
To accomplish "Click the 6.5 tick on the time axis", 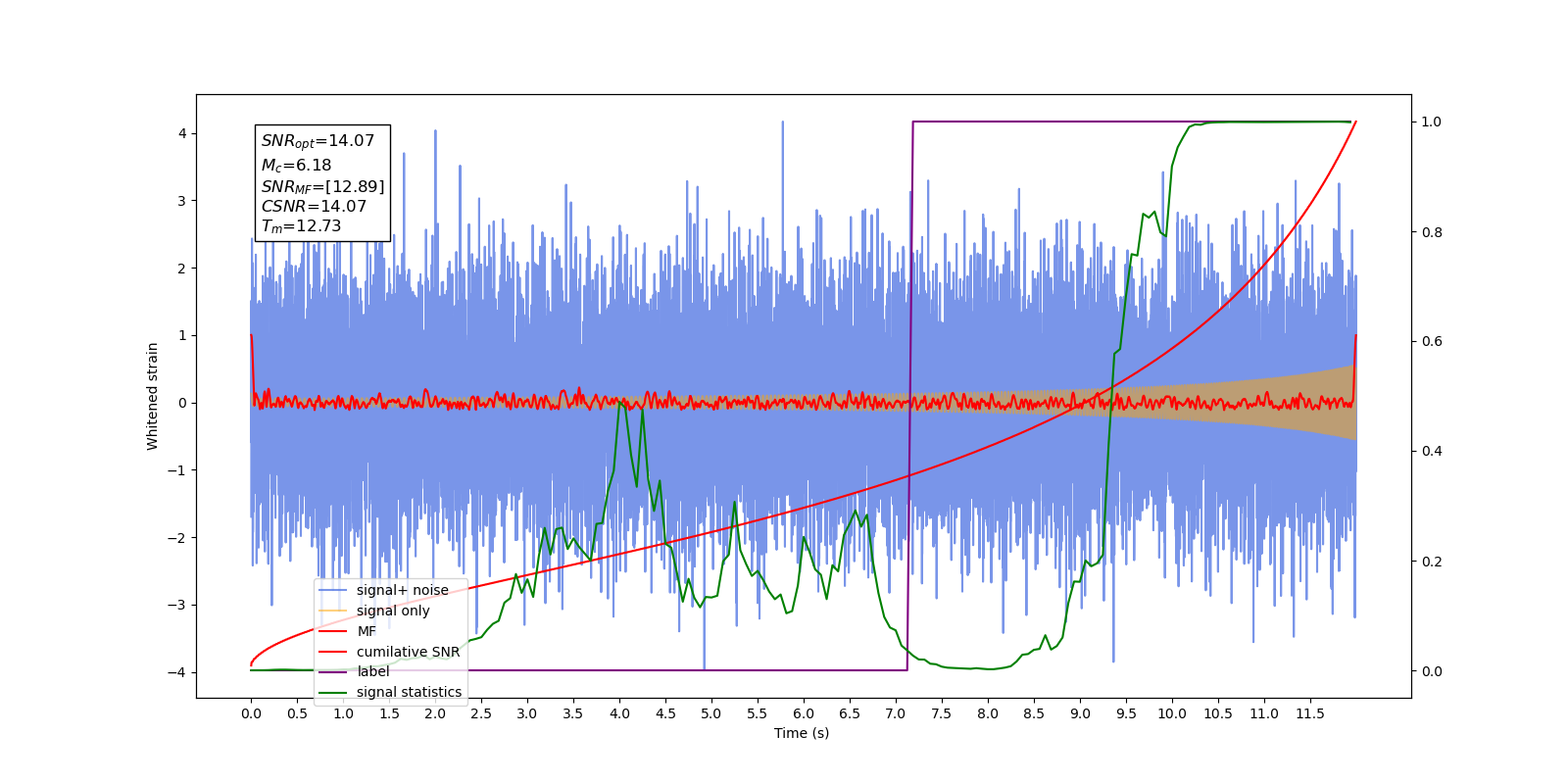I will [850, 713].
